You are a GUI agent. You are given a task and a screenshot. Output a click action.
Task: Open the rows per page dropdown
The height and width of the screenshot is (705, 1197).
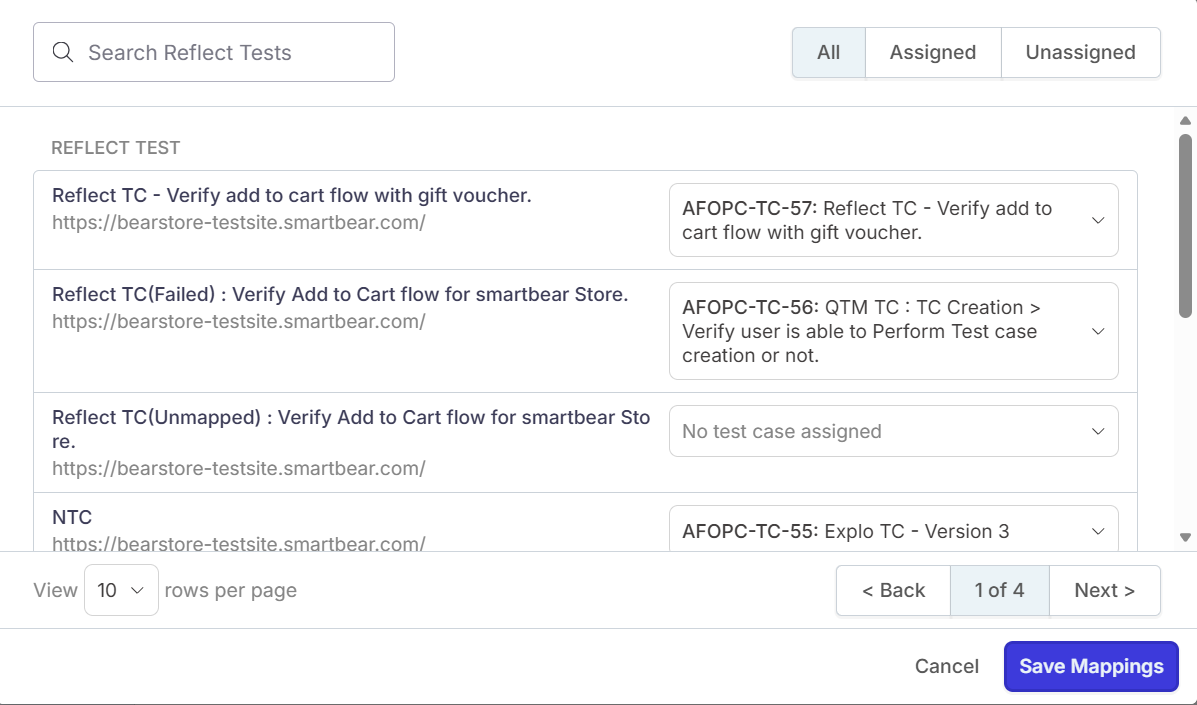(121, 590)
